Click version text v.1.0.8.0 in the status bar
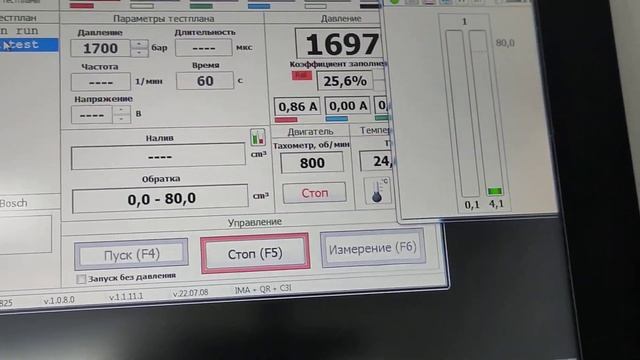 [59, 300]
